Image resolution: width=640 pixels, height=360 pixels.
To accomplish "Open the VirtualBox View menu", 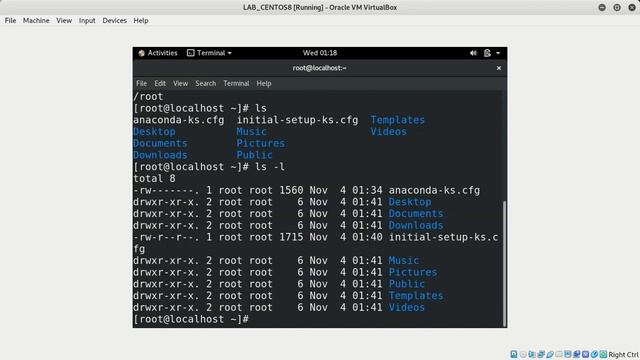I will tap(64, 20).
